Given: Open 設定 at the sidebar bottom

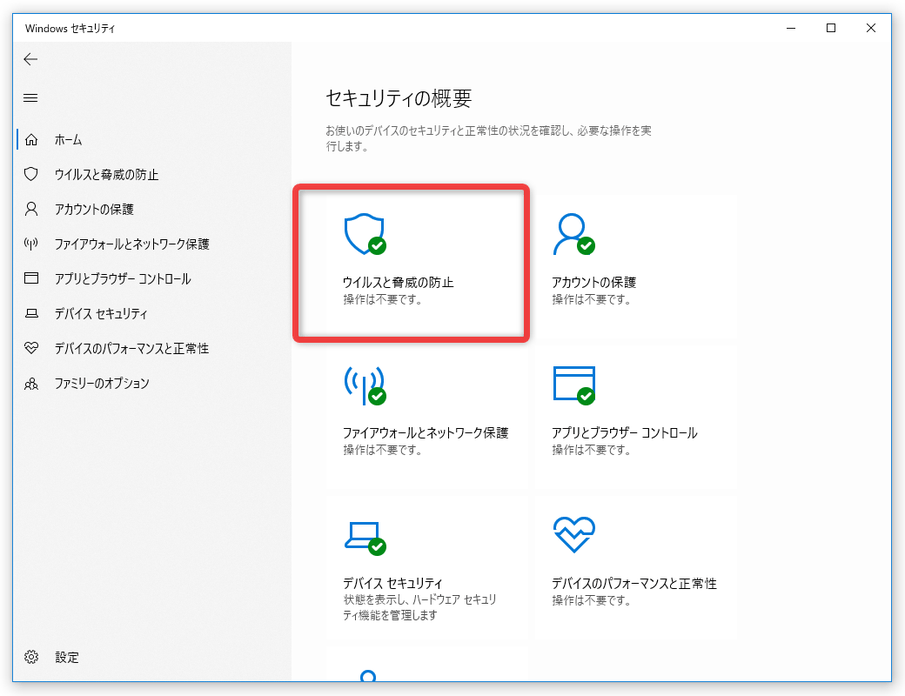Looking at the screenshot, I should [x=67, y=657].
